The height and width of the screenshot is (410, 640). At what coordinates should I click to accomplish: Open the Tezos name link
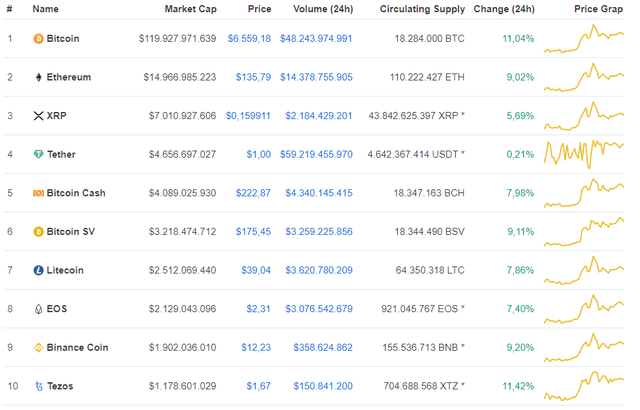60,386
